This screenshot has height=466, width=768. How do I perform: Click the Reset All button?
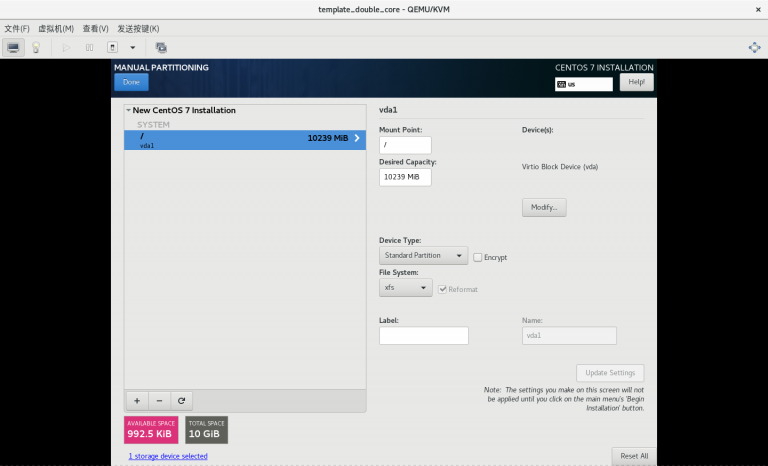(634, 456)
